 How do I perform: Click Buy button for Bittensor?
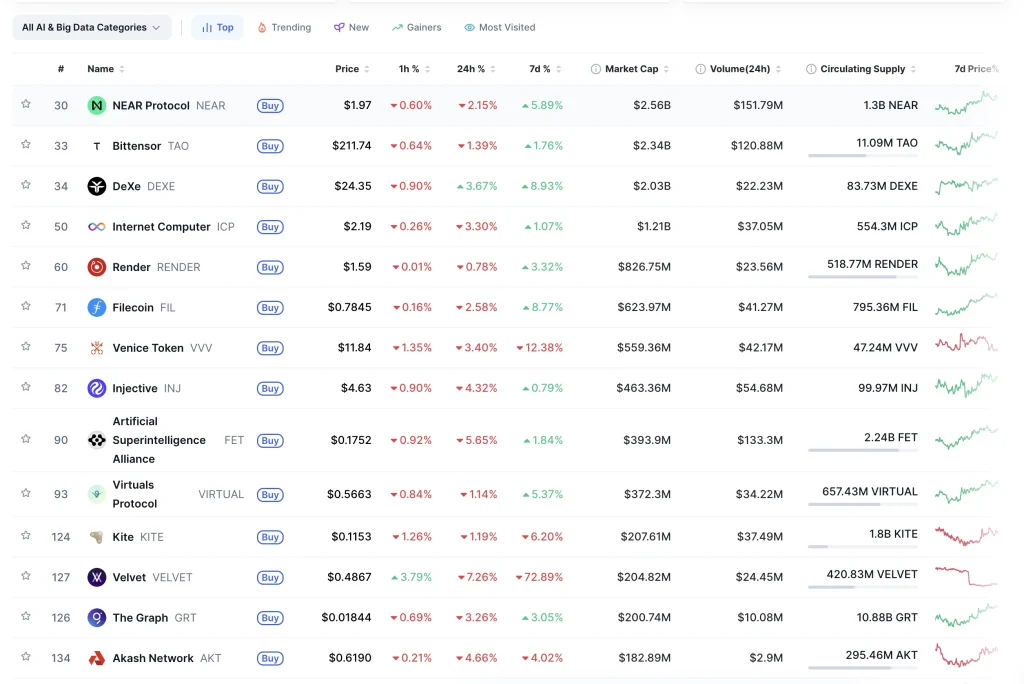(270, 146)
